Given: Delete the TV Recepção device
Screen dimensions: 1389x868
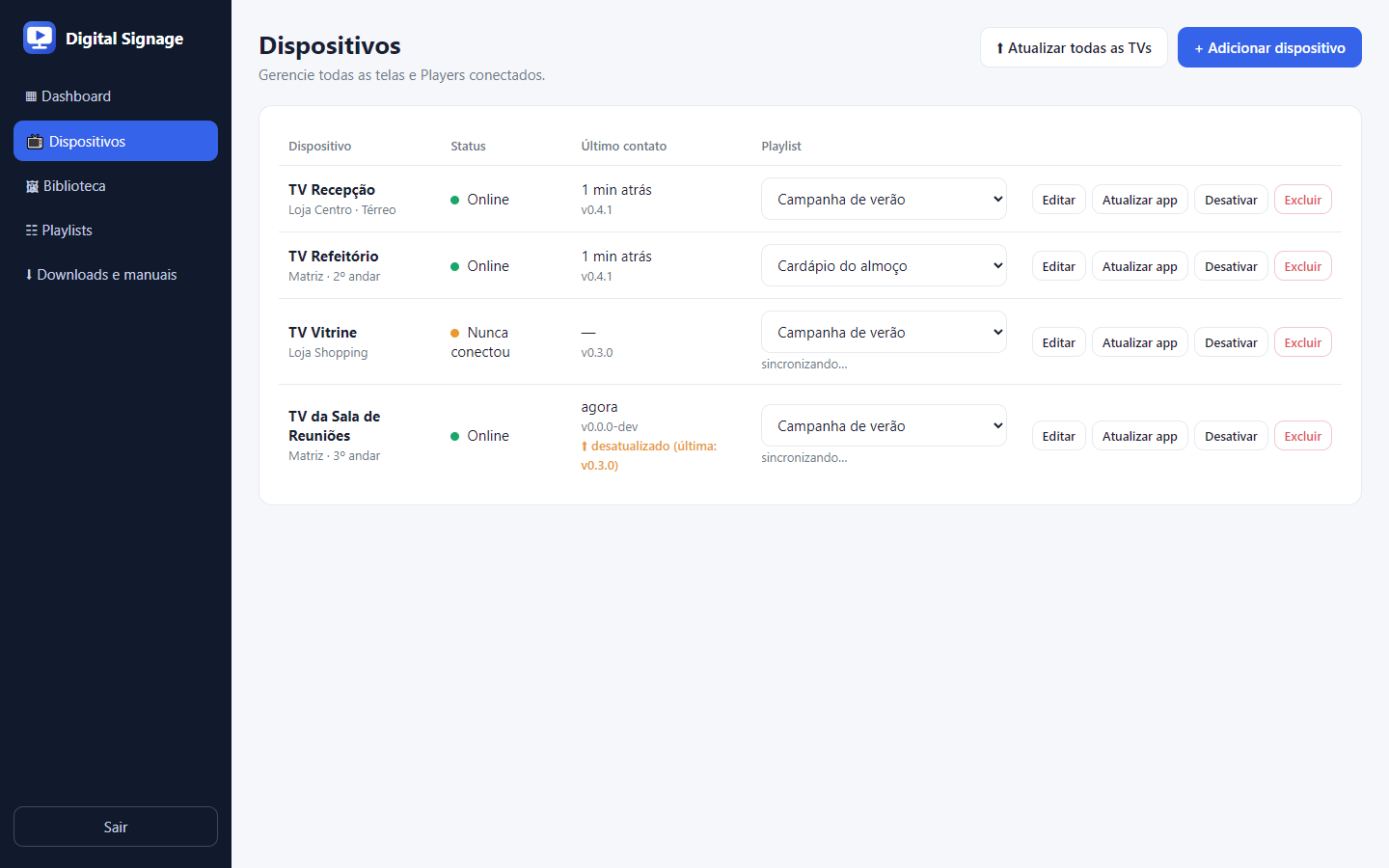Looking at the screenshot, I should point(1303,200).
